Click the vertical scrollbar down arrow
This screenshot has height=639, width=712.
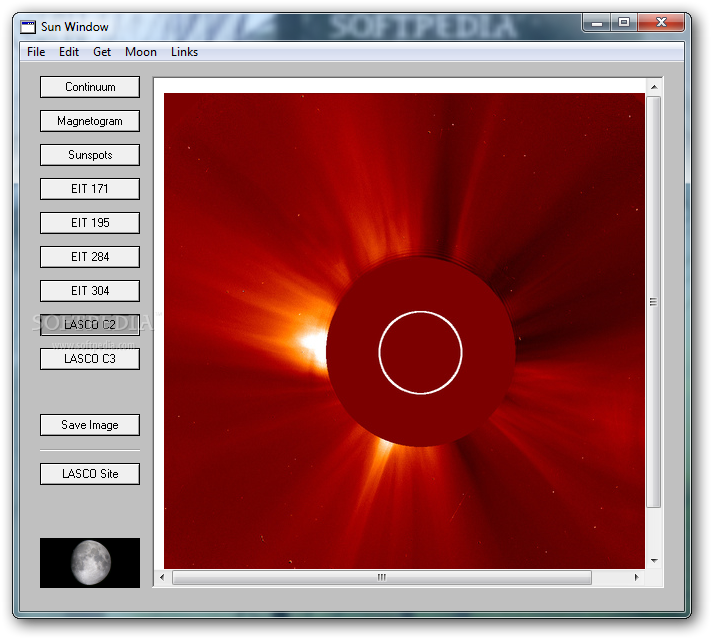[x=654, y=561]
